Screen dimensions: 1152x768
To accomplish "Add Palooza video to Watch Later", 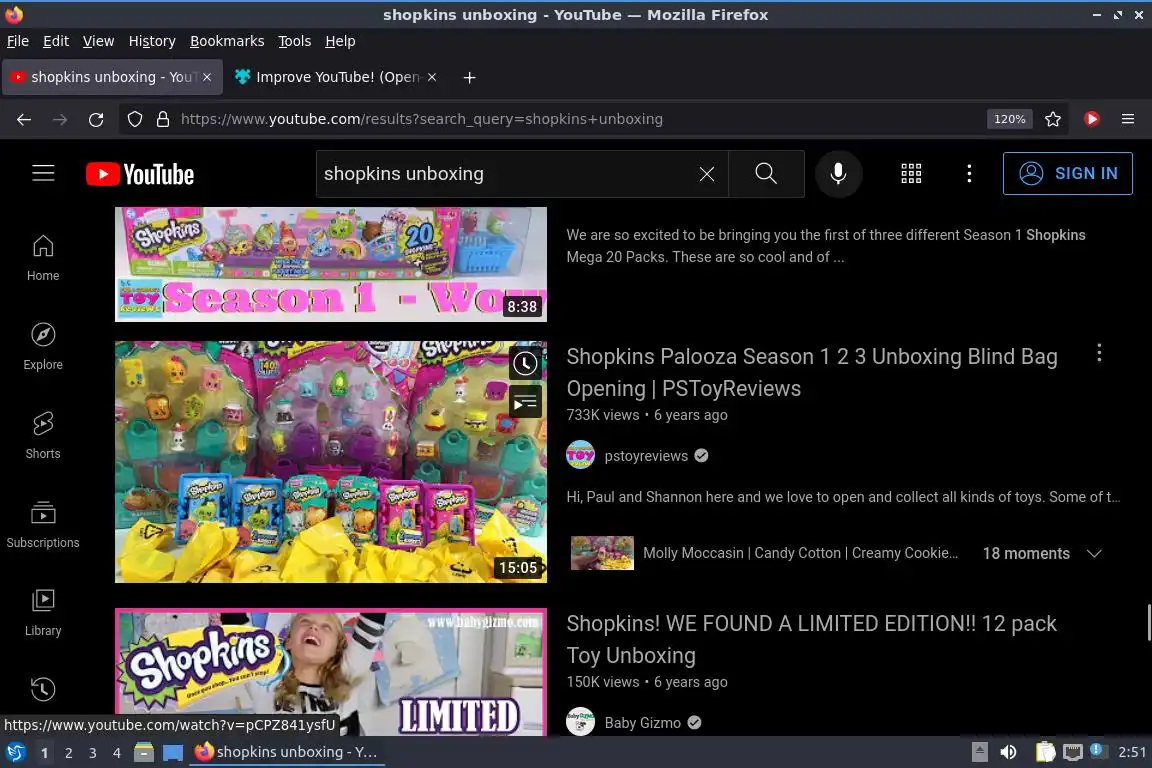I will pyautogui.click(x=525, y=363).
